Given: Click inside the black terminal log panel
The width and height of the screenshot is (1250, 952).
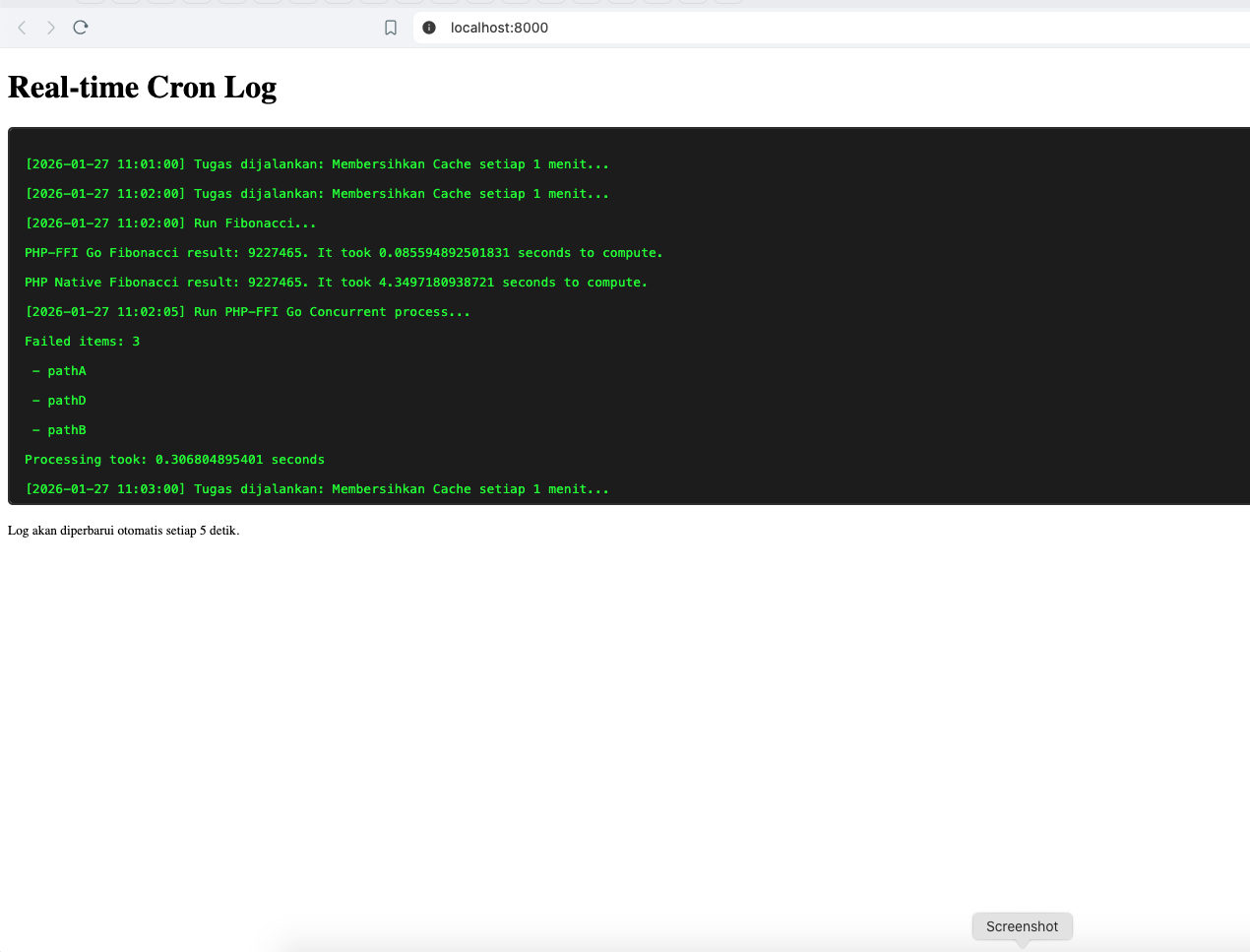Looking at the screenshot, I should click(625, 315).
